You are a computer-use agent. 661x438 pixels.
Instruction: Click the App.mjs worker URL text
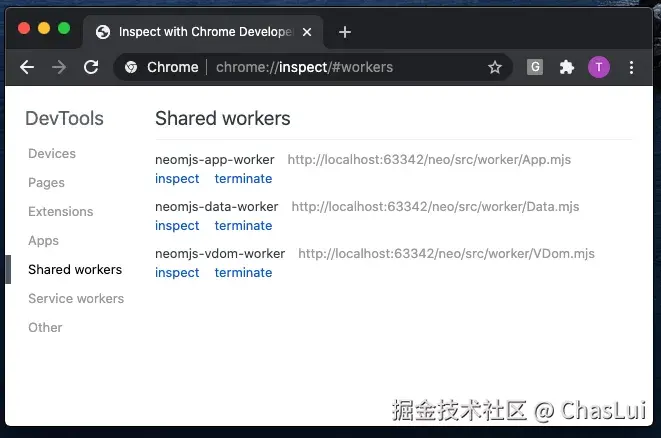(x=429, y=160)
